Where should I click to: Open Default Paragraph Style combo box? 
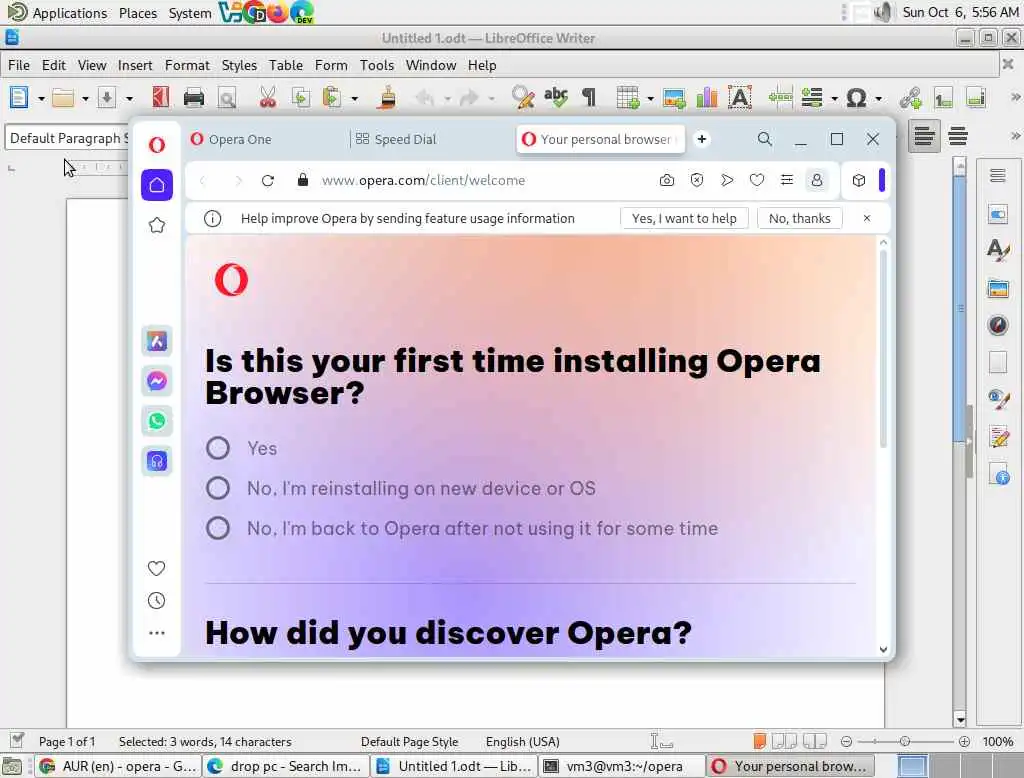(68, 138)
